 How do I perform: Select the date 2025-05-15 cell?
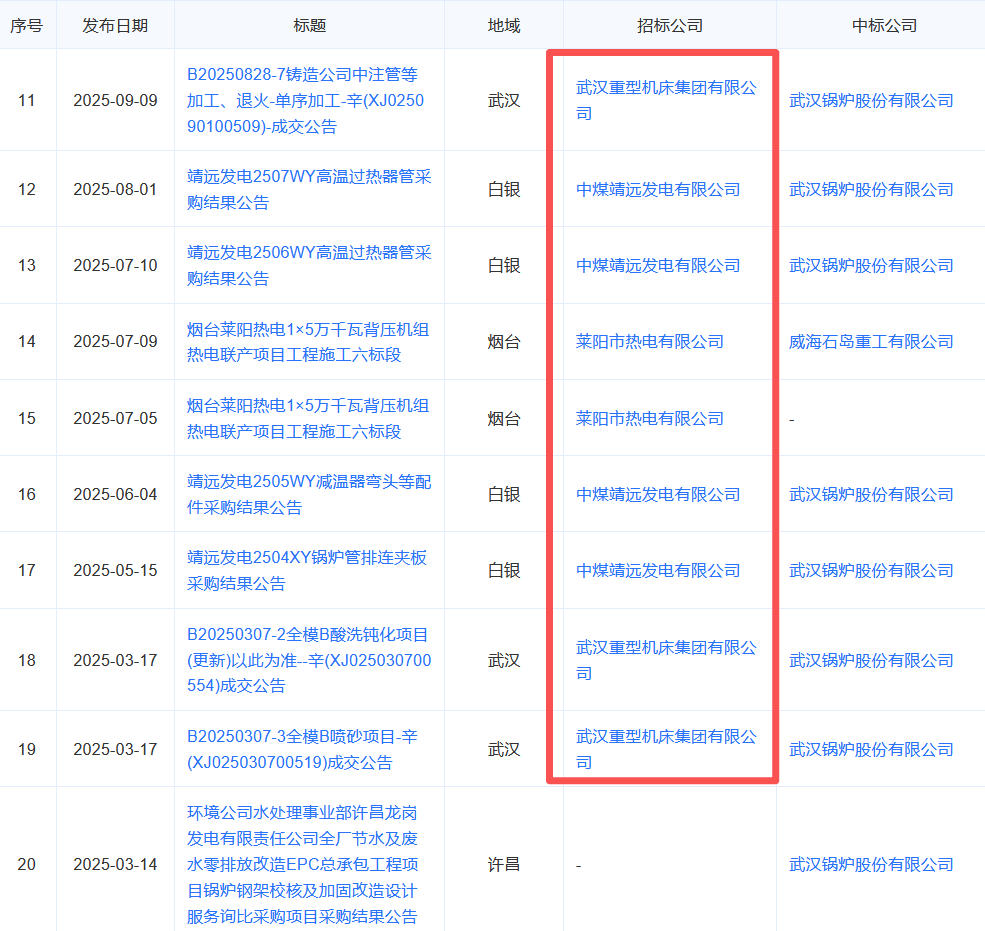[115, 570]
